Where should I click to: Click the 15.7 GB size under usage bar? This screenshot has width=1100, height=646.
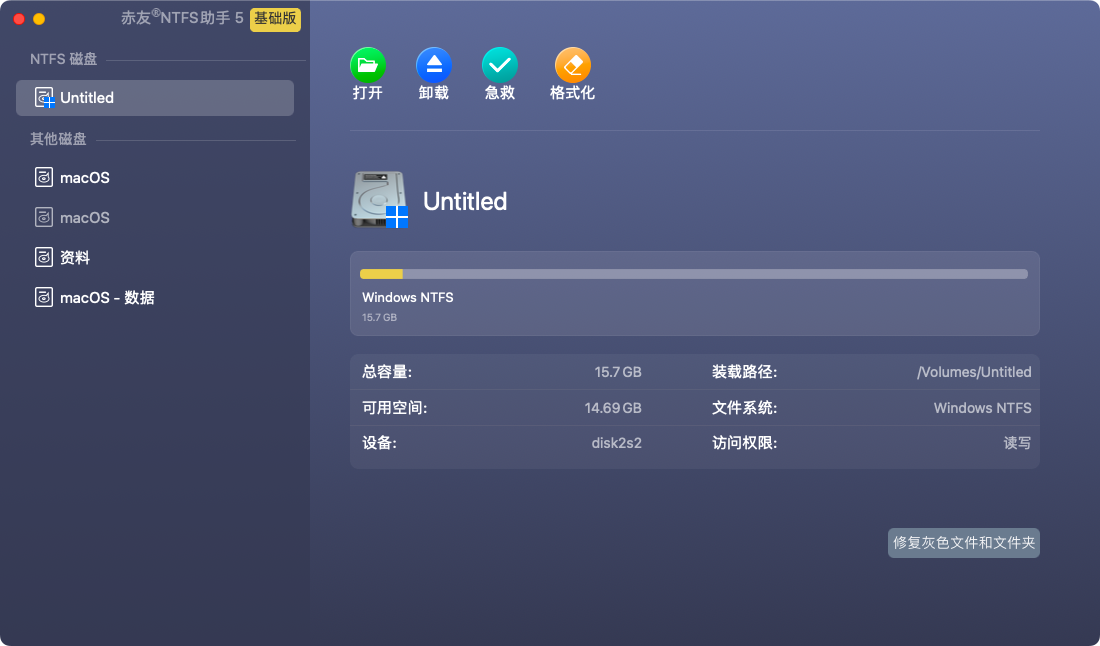point(380,318)
